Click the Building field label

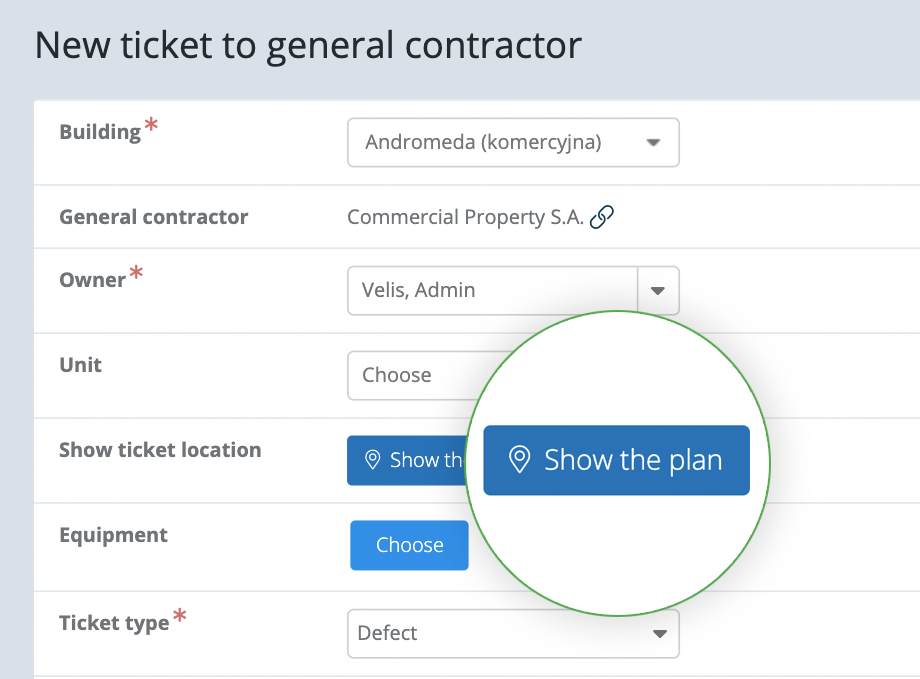[x=100, y=132]
